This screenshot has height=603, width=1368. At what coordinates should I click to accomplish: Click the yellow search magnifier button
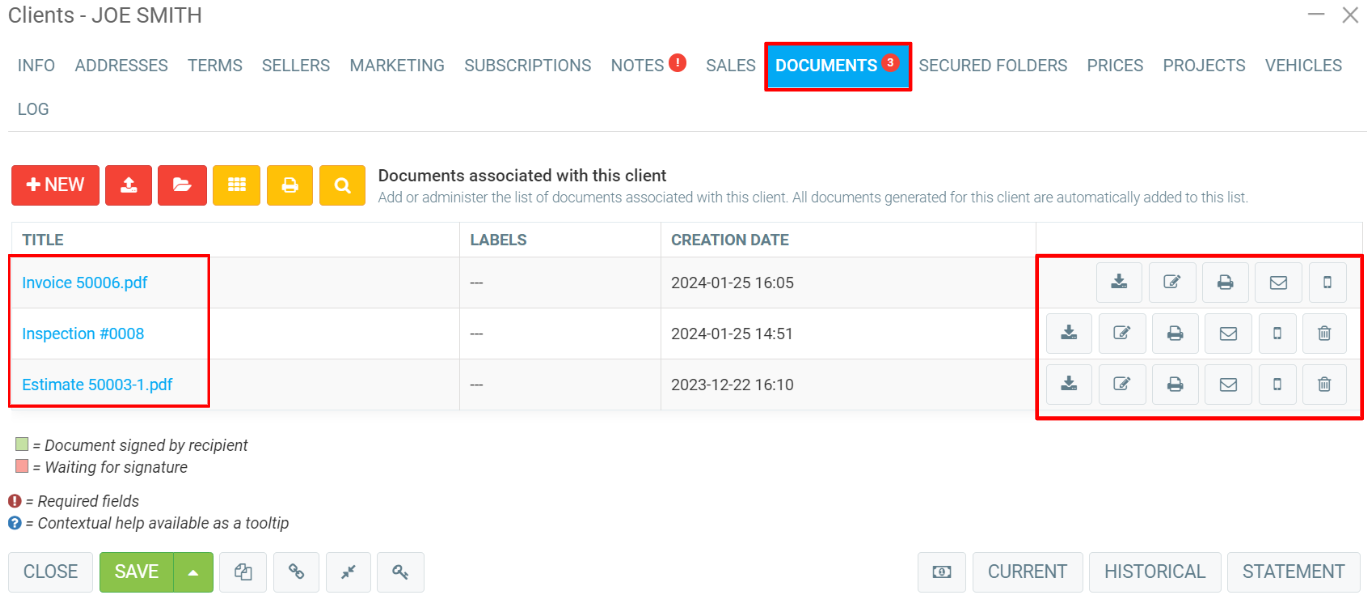coord(342,185)
